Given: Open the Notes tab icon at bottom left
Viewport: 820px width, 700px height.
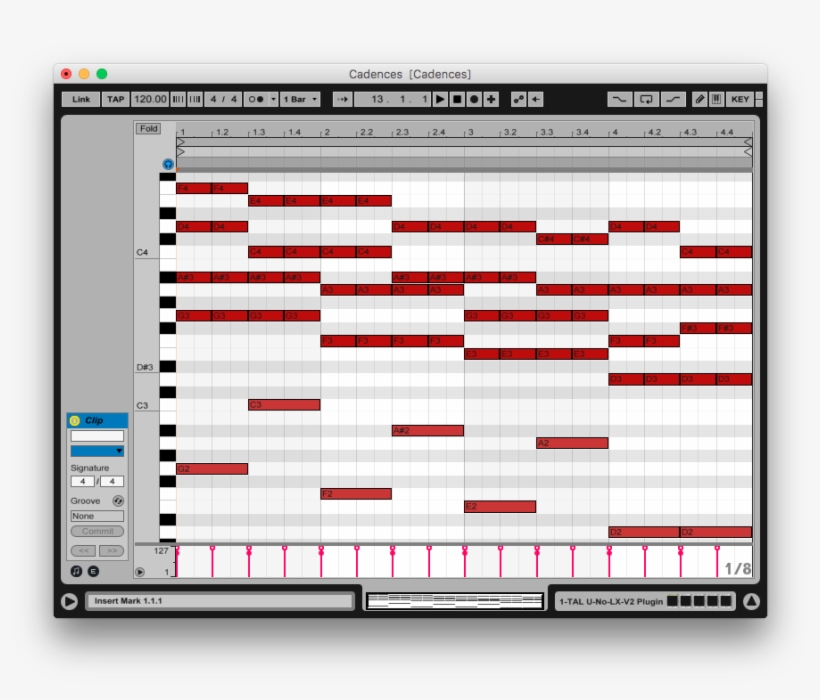Looking at the screenshot, I should [x=76, y=570].
